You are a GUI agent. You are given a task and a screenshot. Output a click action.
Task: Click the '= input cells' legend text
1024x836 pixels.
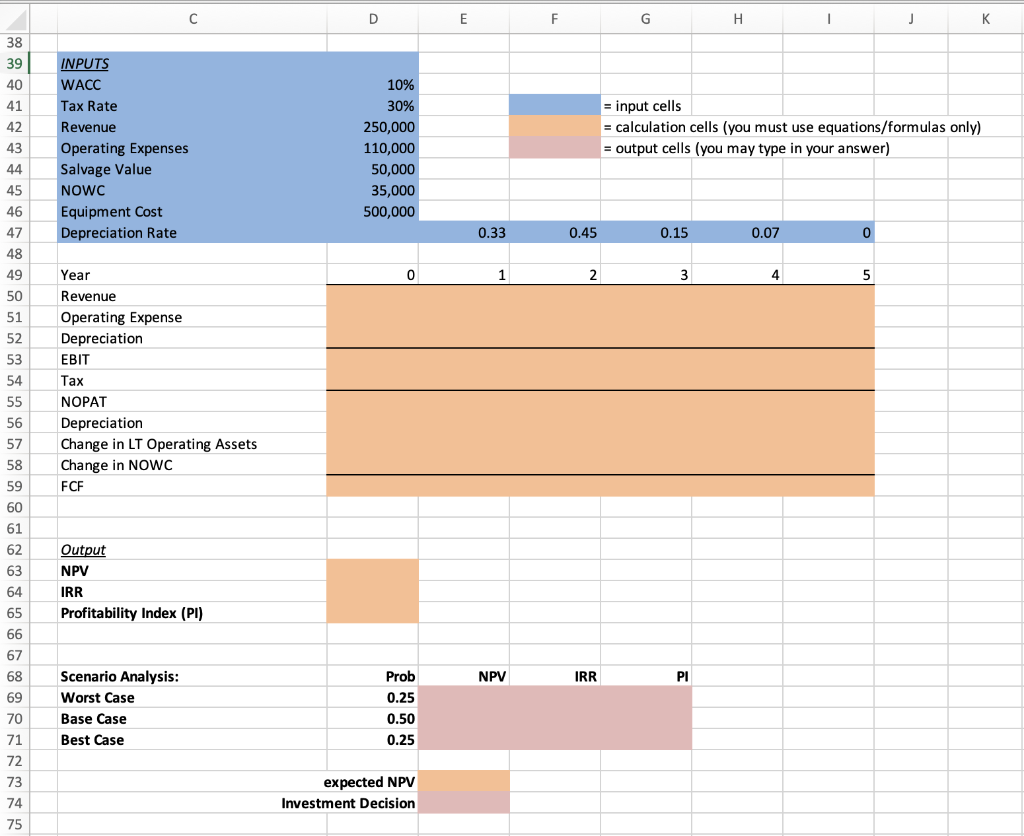(x=642, y=106)
